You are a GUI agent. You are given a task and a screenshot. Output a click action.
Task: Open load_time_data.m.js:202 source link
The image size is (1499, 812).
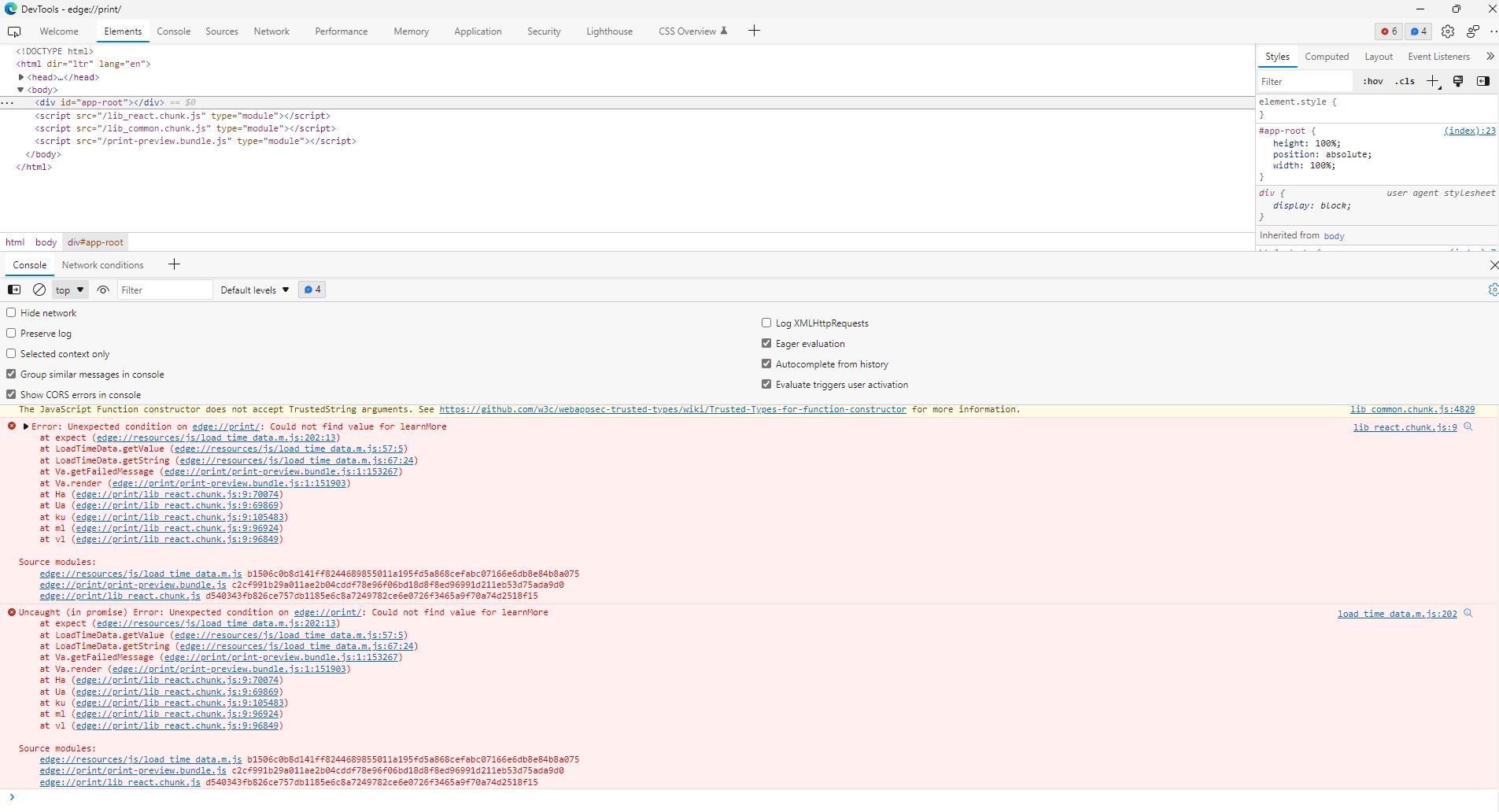point(1397,614)
